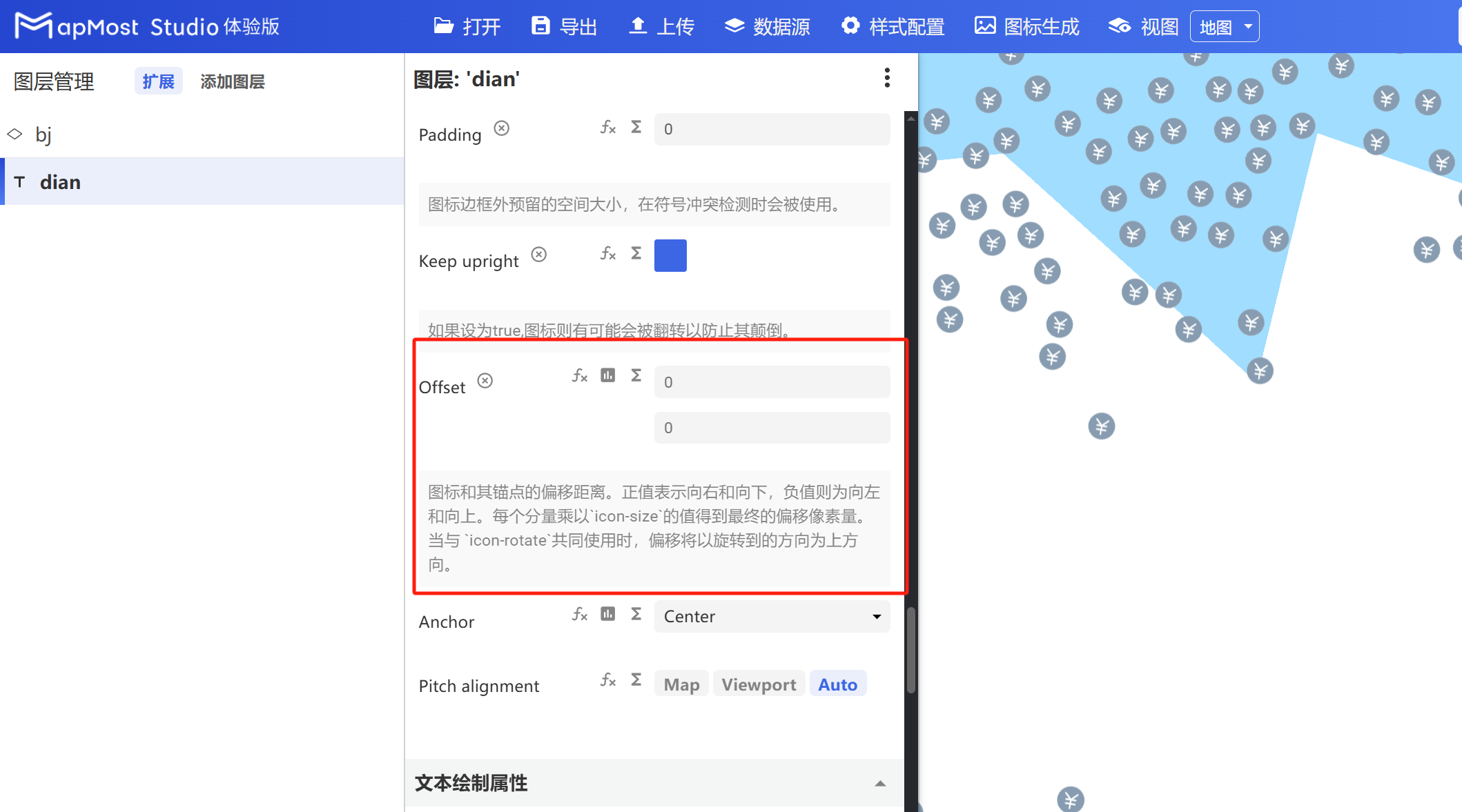Open the 图标生成 icon generator

pyautogui.click(x=1026, y=26)
